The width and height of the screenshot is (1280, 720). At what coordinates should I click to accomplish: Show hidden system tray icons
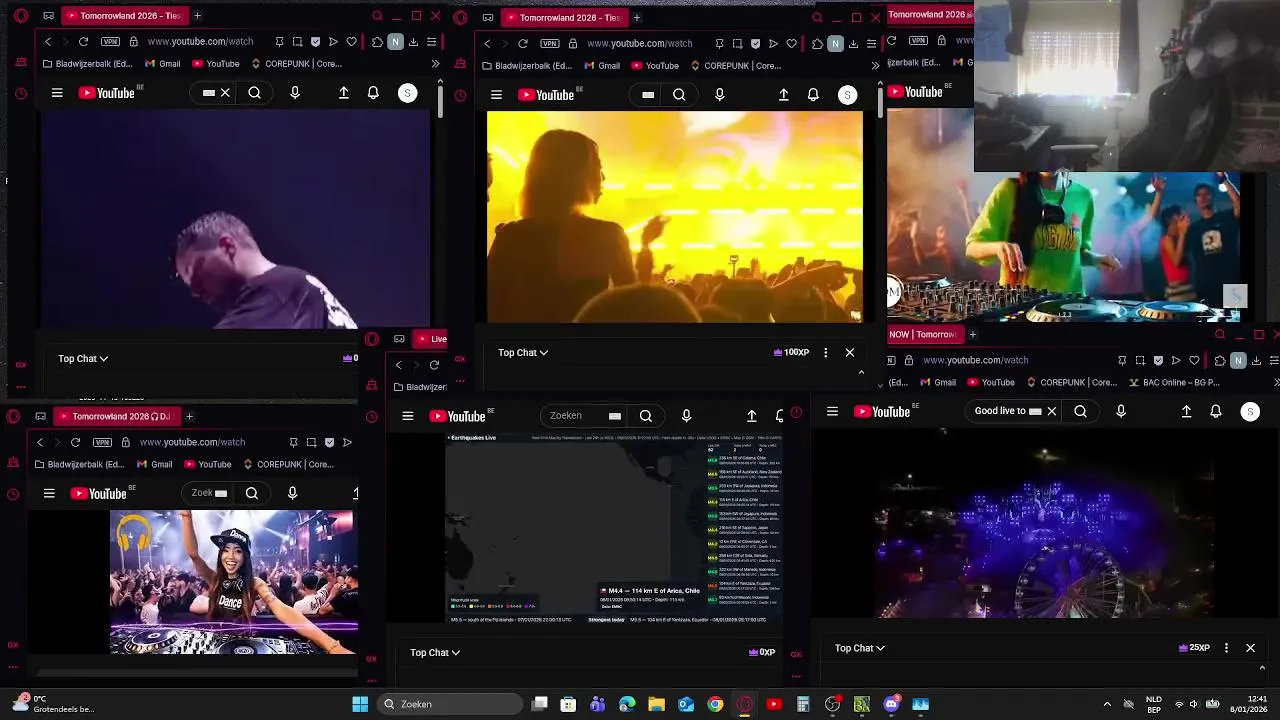click(1107, 704)
